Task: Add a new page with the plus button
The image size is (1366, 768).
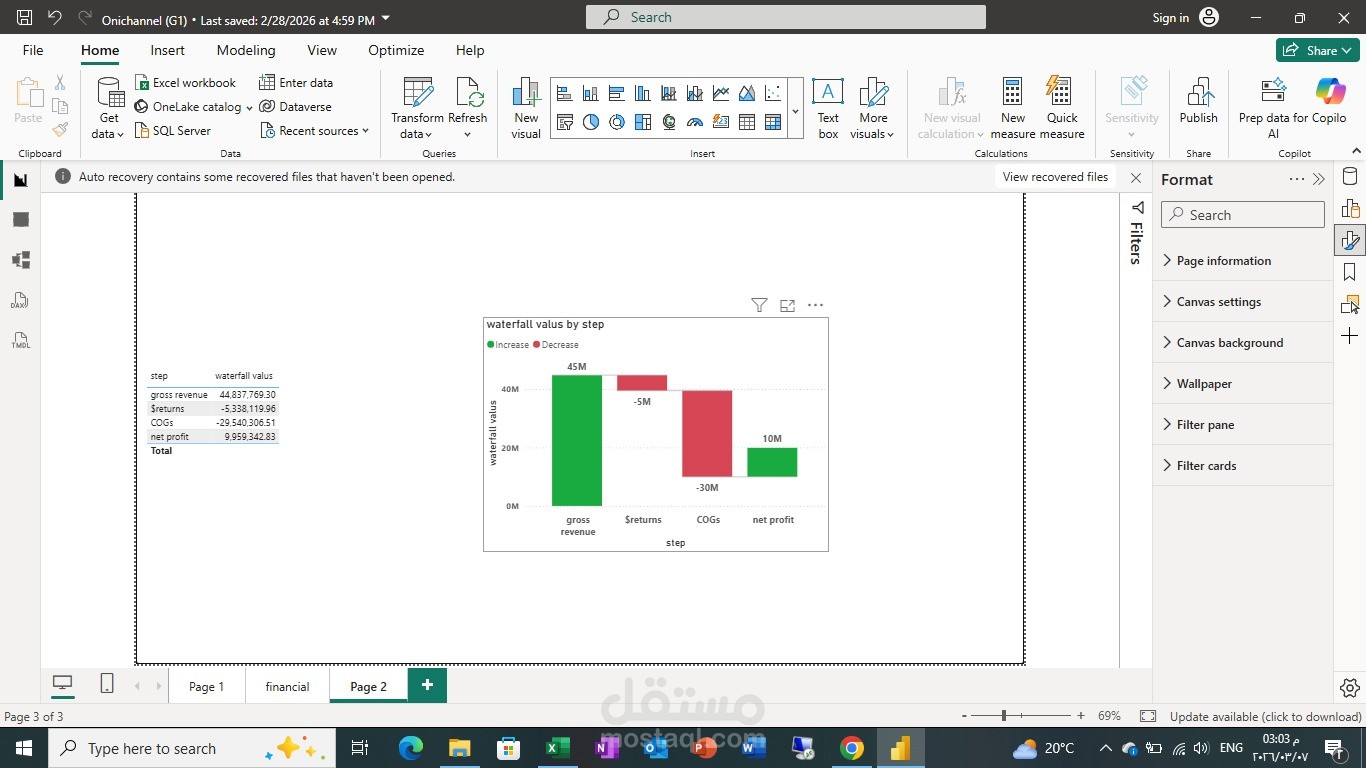Action: click(427, 685)
